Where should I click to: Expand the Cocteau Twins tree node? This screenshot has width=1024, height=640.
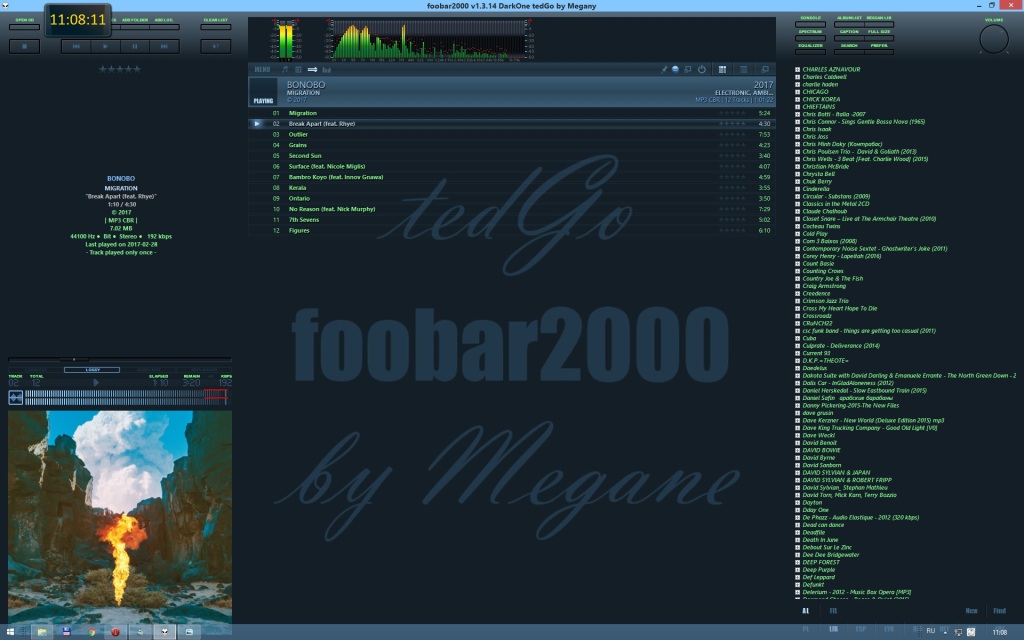tap(797, 227)
